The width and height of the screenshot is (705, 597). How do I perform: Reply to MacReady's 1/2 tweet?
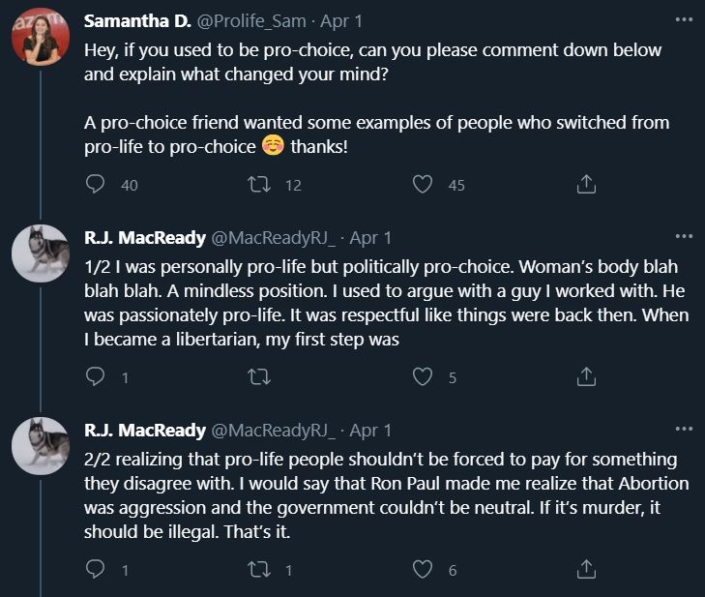coord(96,376)
